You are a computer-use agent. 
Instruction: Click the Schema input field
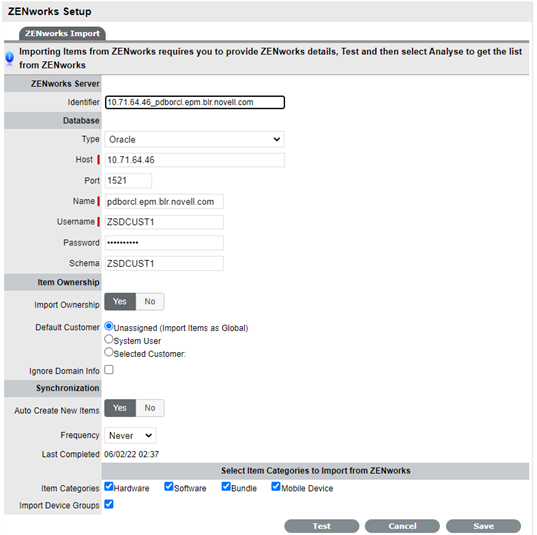164,263
